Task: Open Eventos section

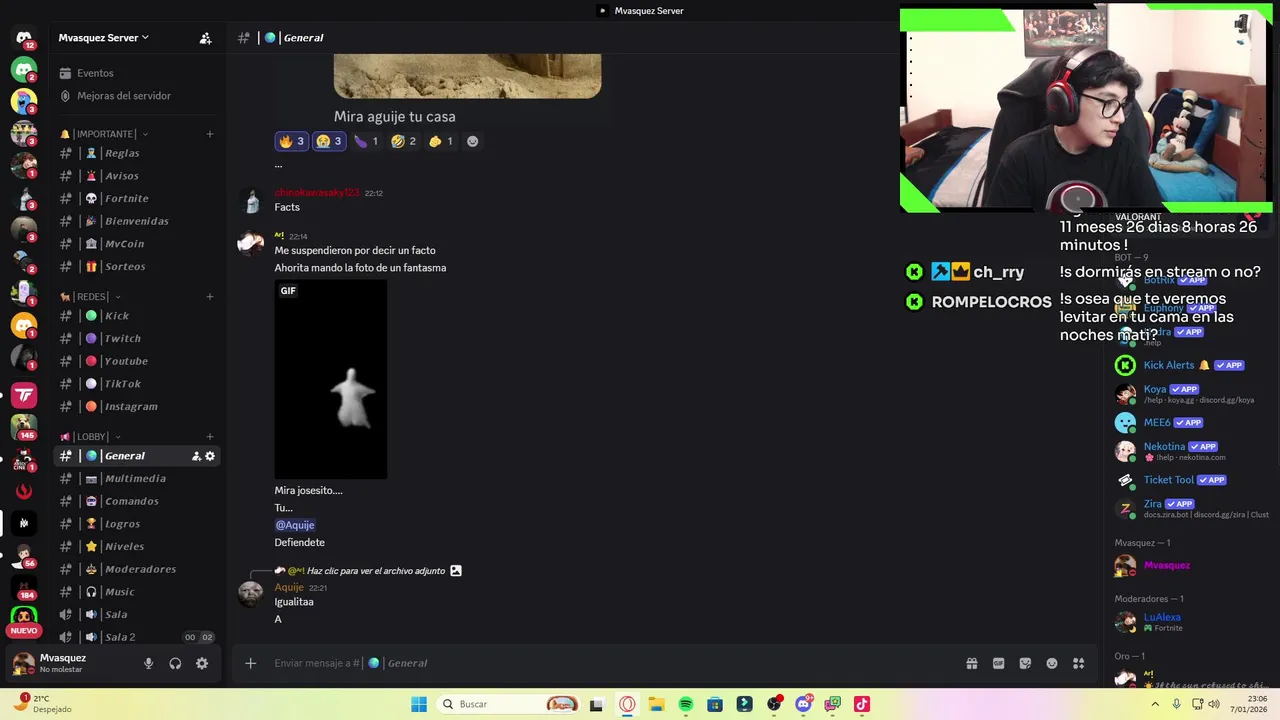Action: coord(137,73)
